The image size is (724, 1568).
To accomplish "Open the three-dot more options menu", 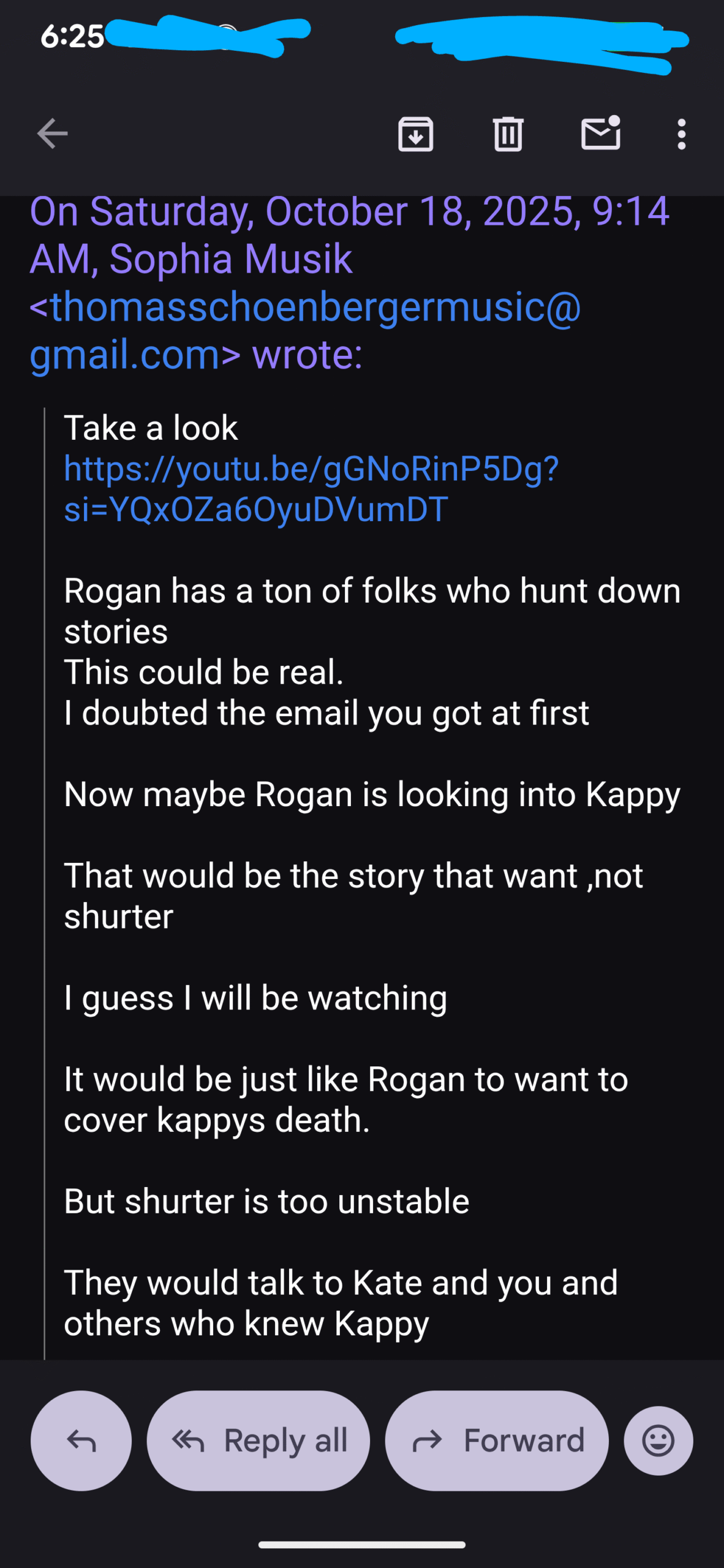I will [x=681, y=134].
